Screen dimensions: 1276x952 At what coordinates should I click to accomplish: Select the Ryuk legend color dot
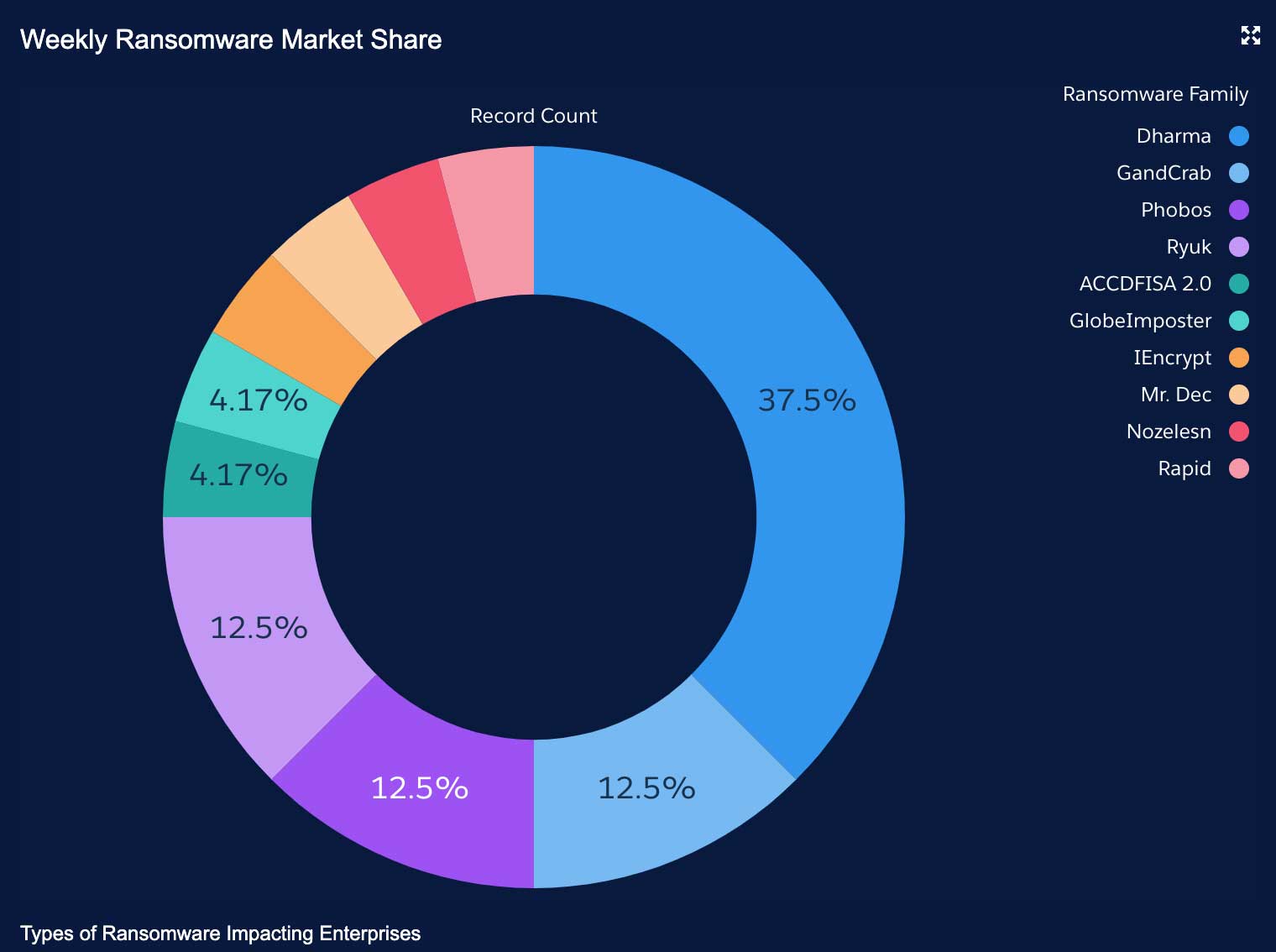(1238, 247)
